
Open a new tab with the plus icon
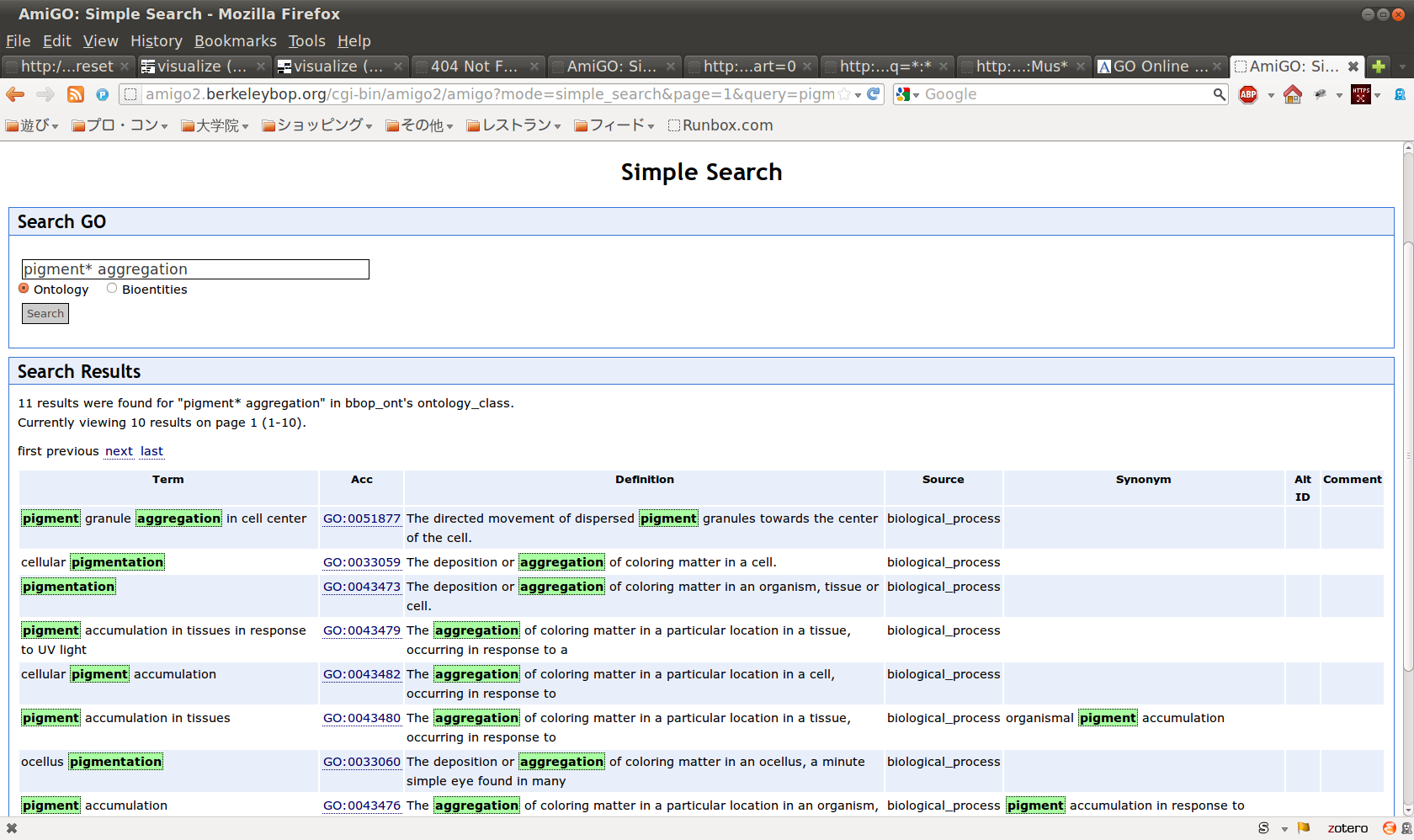point(1379,66)
